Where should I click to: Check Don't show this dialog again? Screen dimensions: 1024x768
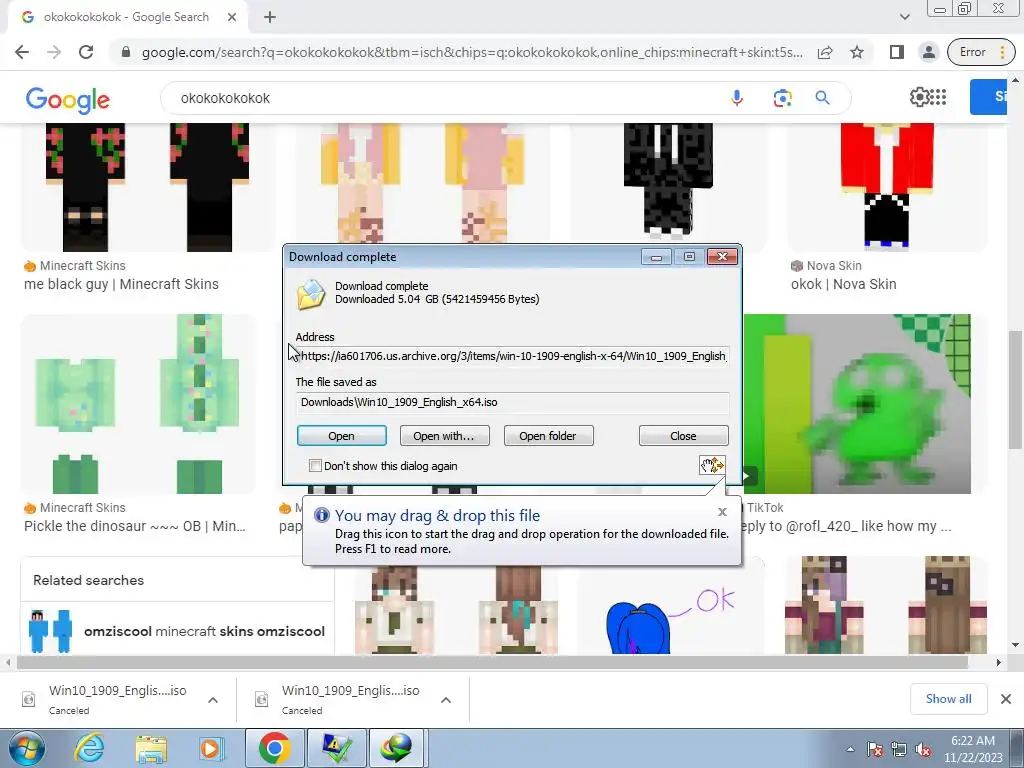click(315, 466)
